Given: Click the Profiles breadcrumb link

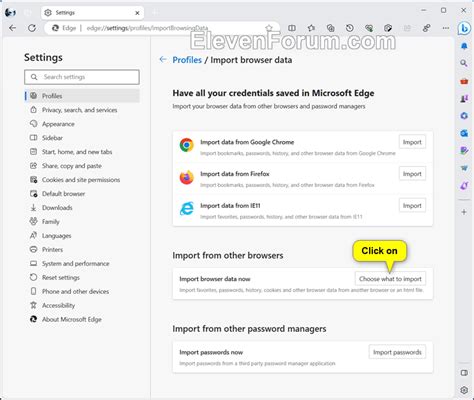Looking at the screenshot, I should point(187,60).
